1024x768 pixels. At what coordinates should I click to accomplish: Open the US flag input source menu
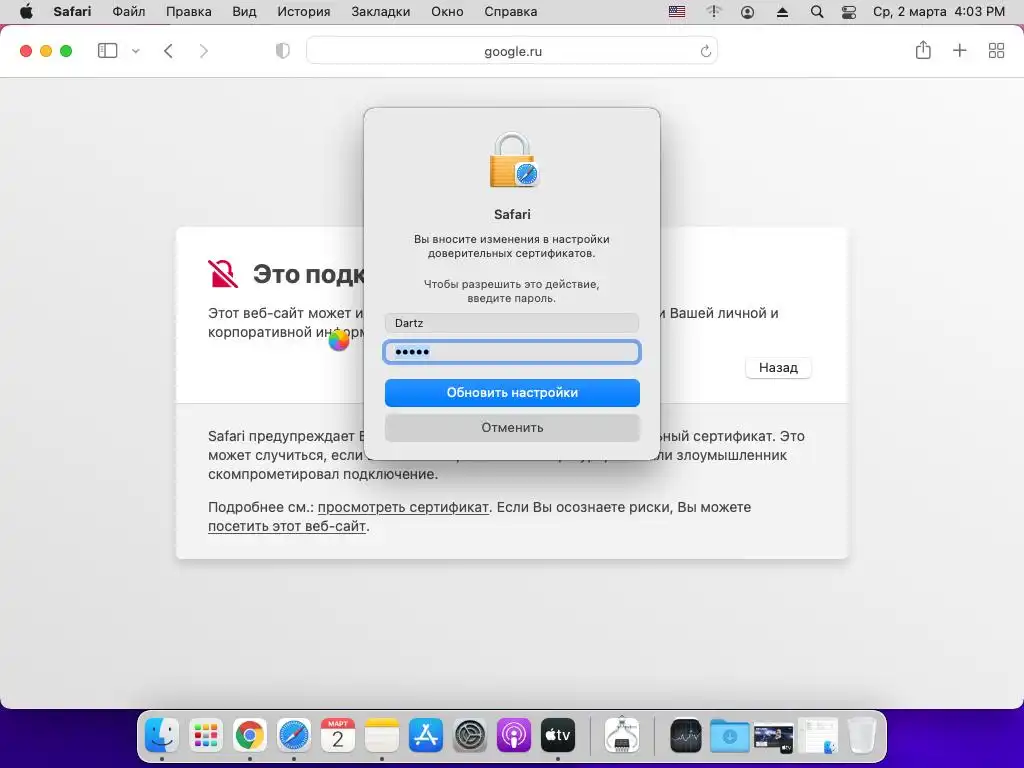coord(677,12)
